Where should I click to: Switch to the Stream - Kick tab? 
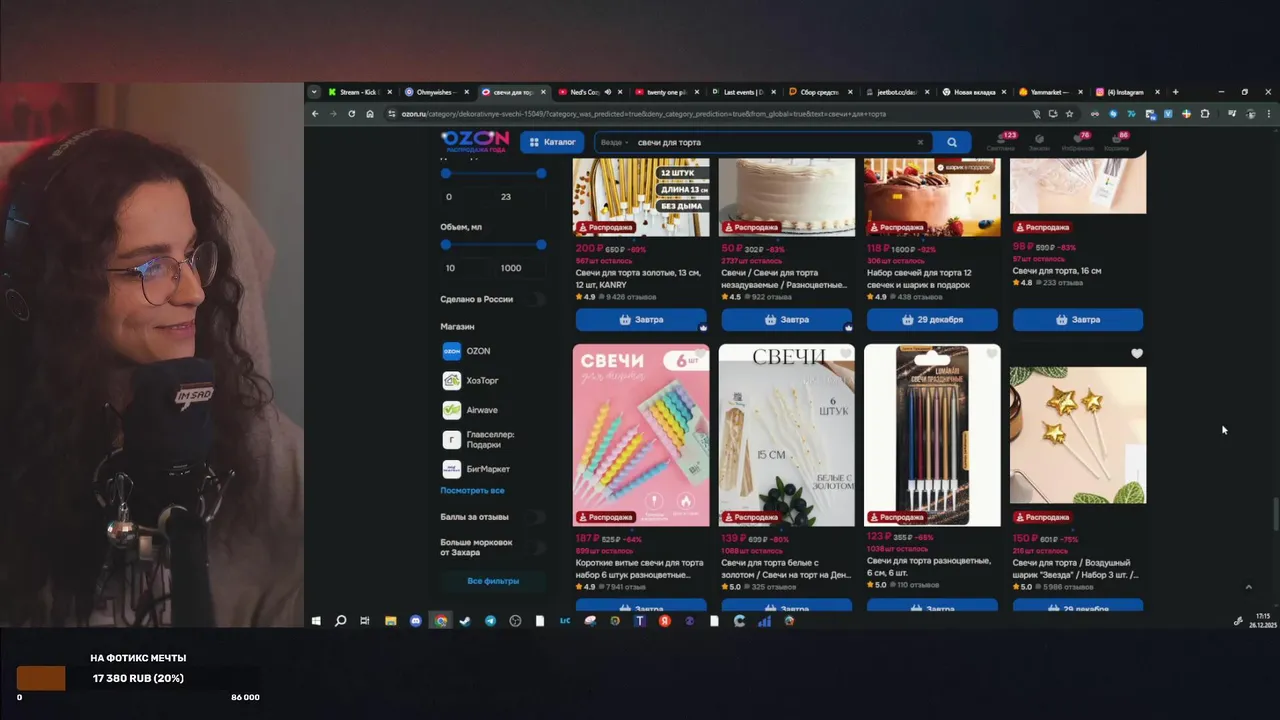360,92
